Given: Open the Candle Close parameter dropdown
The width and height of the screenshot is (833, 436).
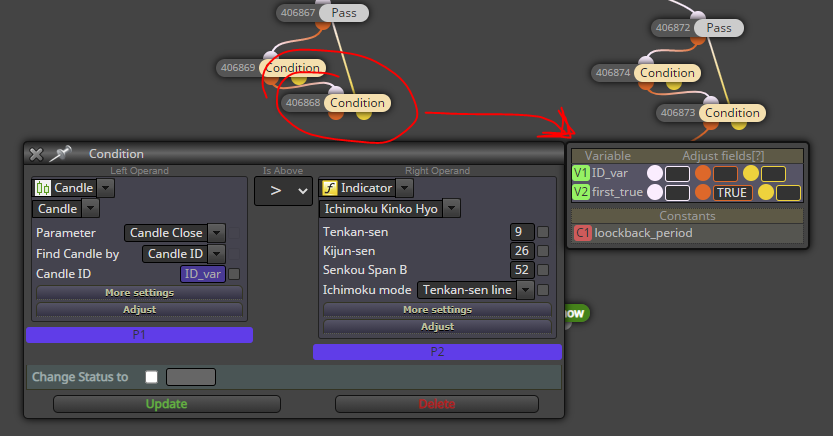Looking at the screenshot, I should (216, 233).
